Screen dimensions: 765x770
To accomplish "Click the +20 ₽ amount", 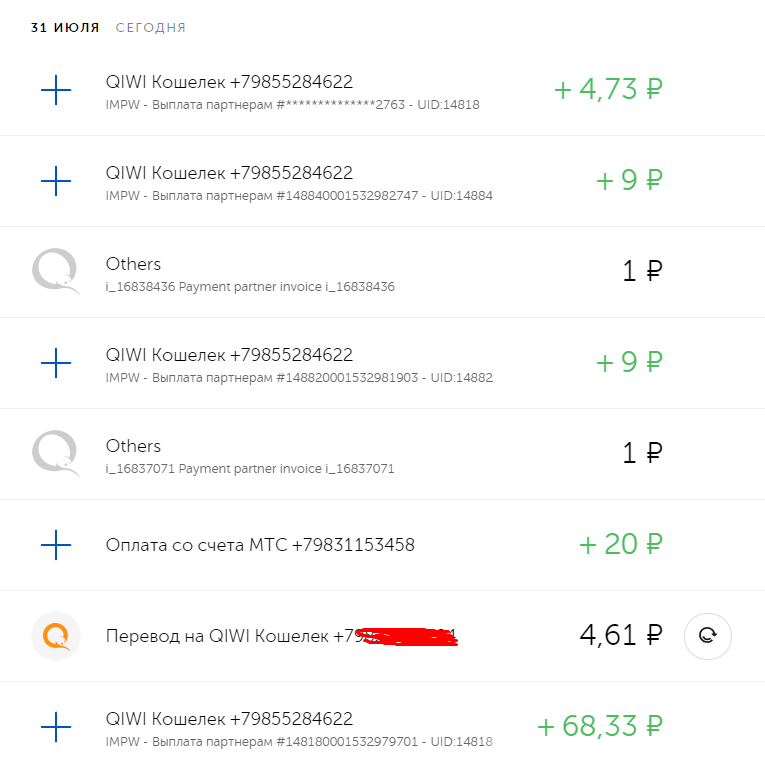I will coord(621,545).
